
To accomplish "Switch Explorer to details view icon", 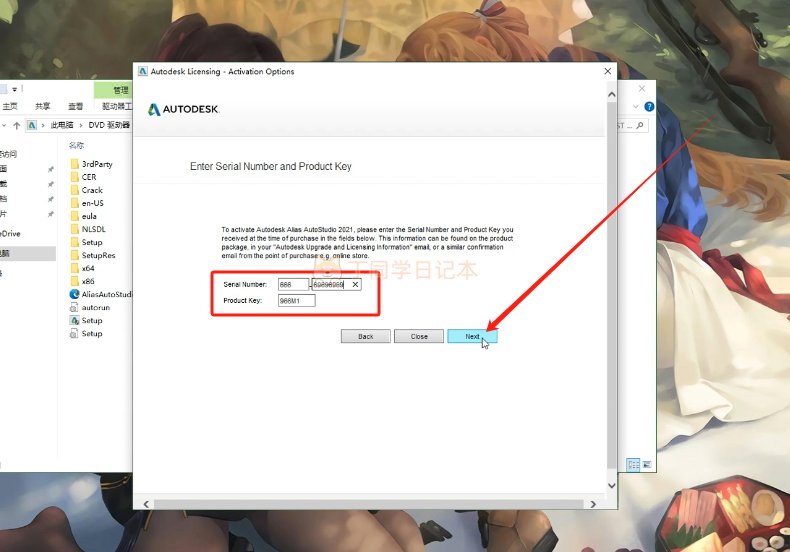I will click(633, 464).
